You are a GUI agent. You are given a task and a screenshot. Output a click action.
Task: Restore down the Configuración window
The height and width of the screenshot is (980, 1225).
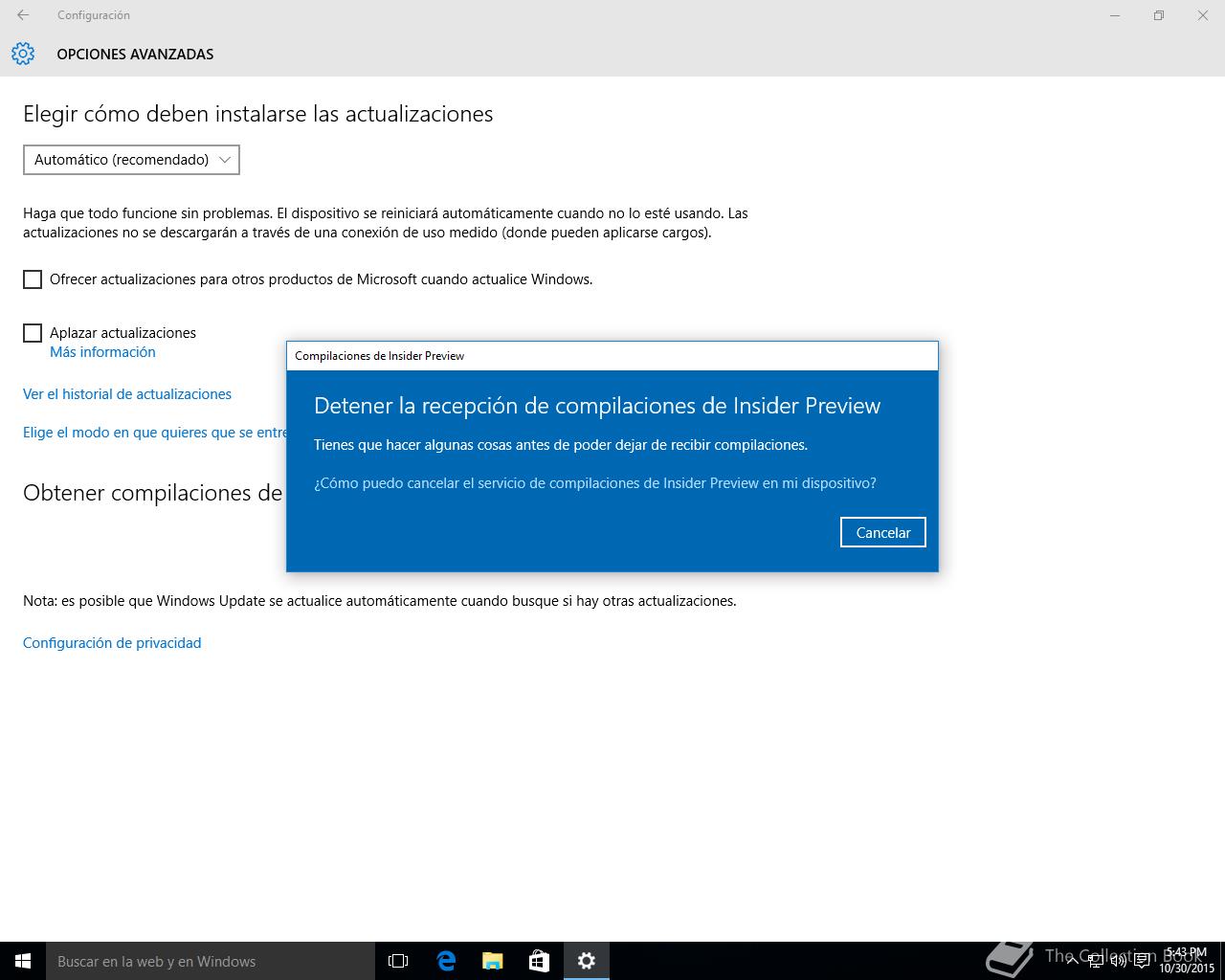pyautogui.click(x=1159, y=15)
